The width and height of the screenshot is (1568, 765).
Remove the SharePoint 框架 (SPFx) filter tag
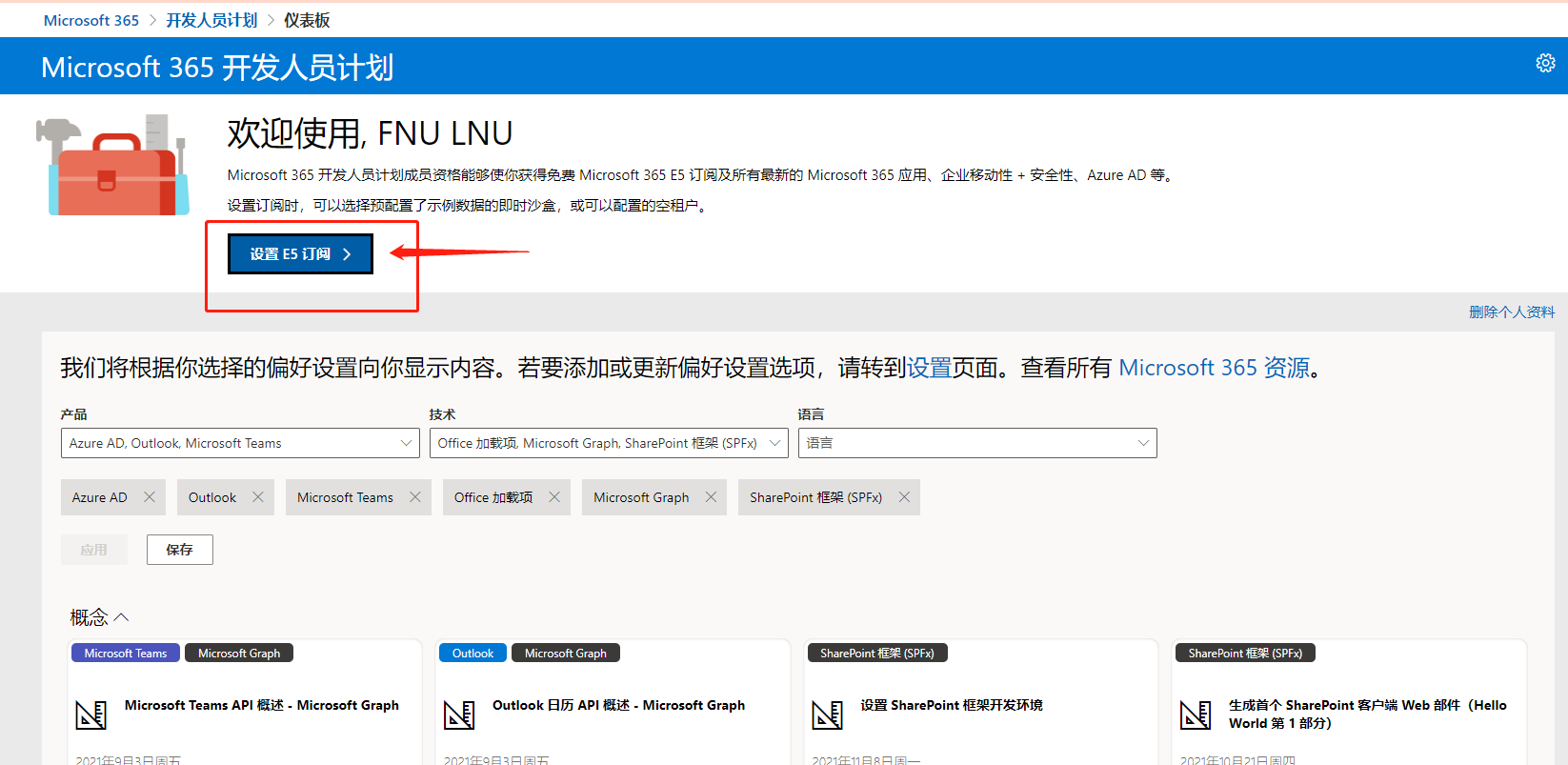pyautogui.click(x=904, y=497)
